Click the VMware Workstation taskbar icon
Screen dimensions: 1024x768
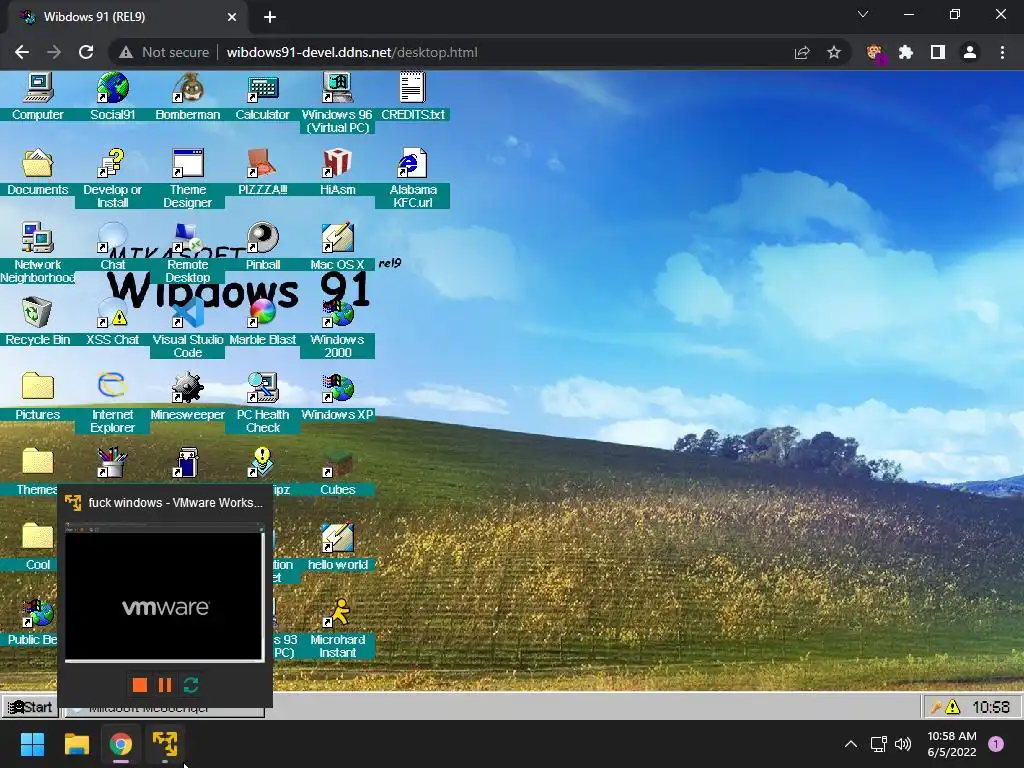[165, 744]
